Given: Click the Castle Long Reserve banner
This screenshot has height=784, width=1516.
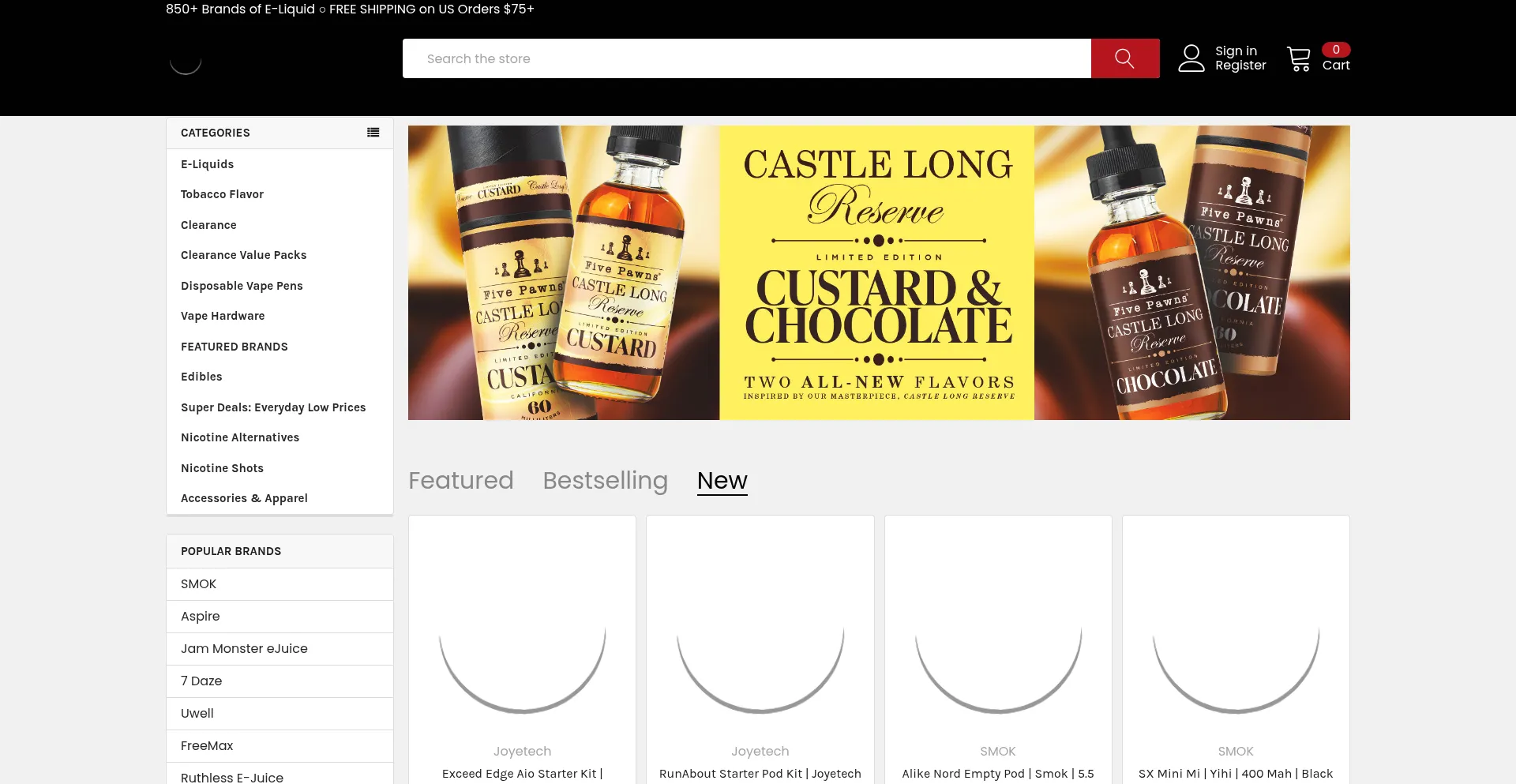Looking at the screenshot, I should click(879, 272).
